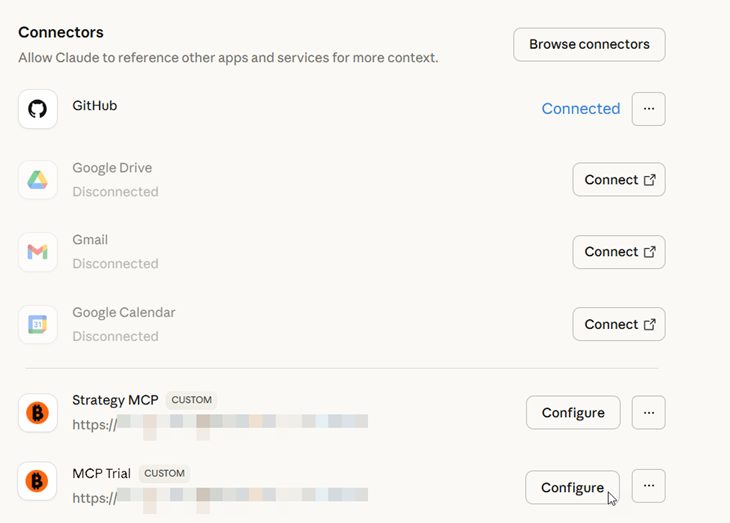
Task: Open MCP Trial three-dot options menu
Action: (648, 486)
